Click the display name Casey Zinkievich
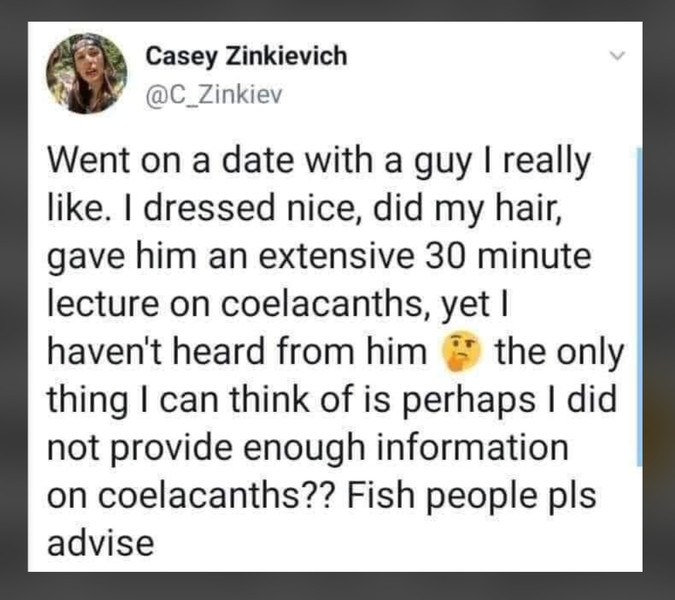 click(247, 56)
